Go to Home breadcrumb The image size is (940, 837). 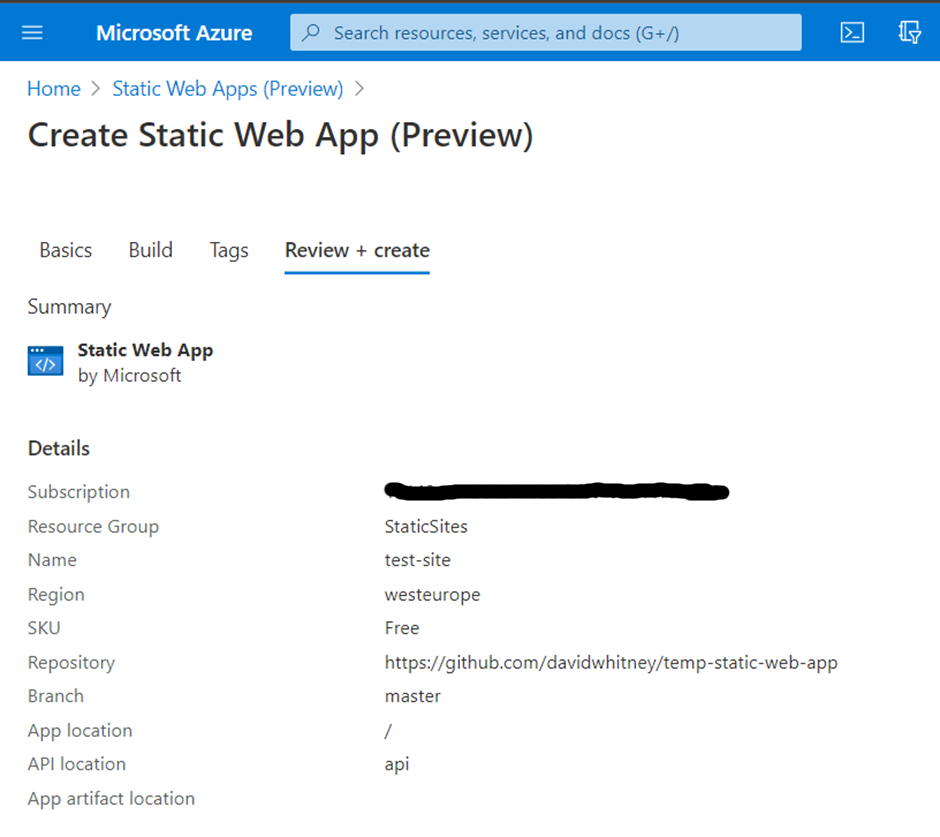(54, 89)
